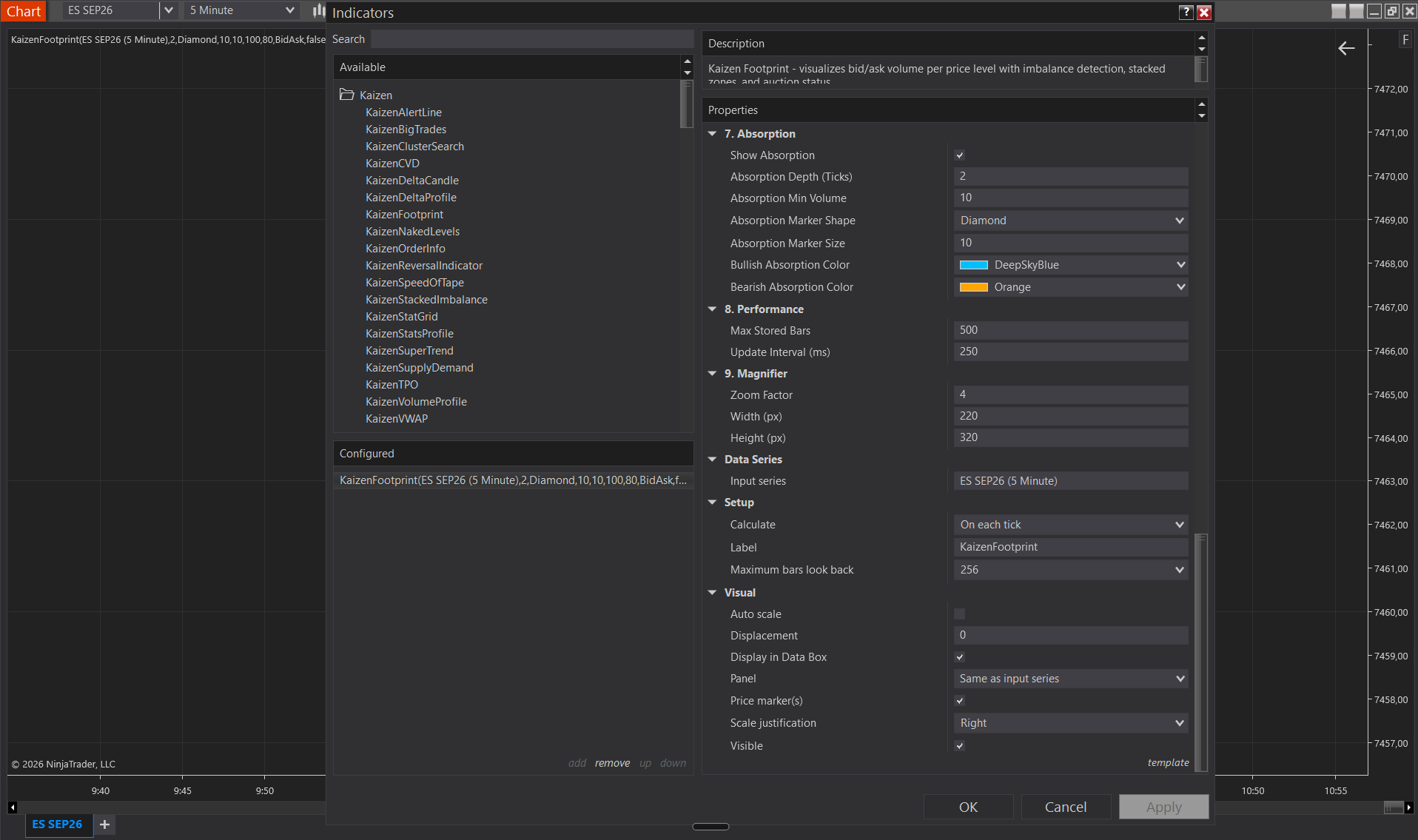Collapse the 9. Magnifier section

(x=712, y=374)
